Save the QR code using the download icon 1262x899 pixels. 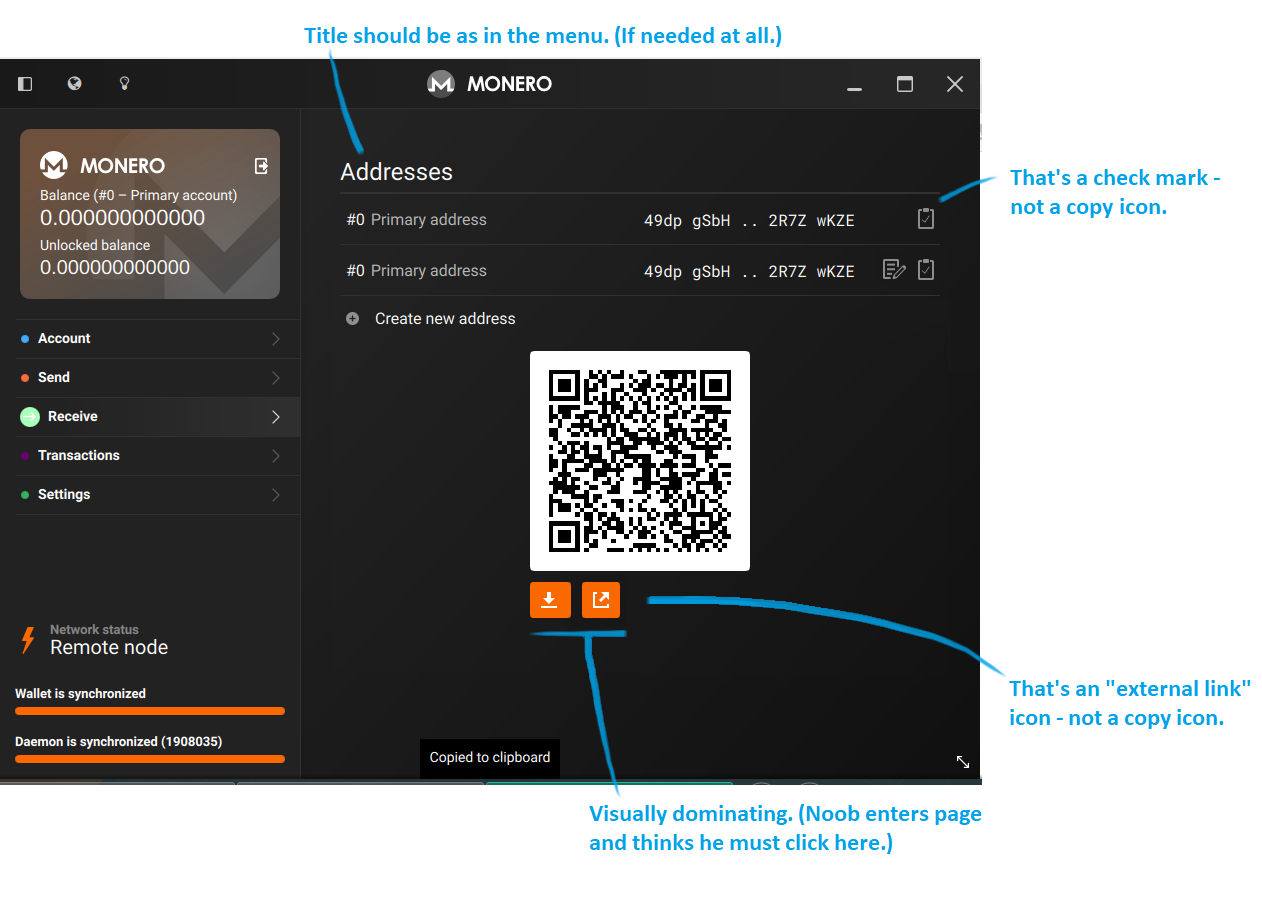(550, 599)
